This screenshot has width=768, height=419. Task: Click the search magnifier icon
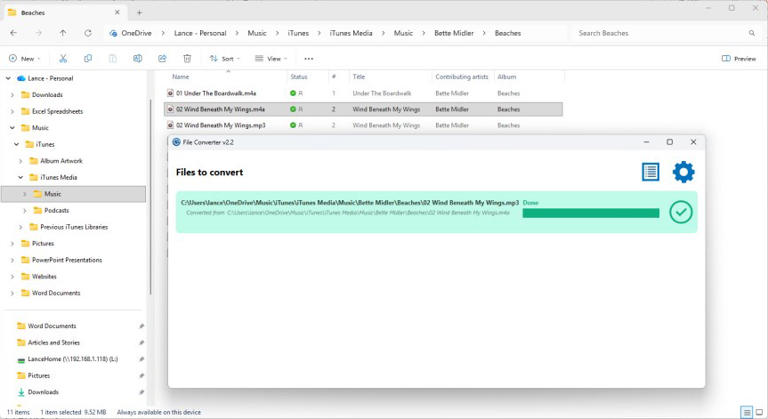tap(752, 33)
